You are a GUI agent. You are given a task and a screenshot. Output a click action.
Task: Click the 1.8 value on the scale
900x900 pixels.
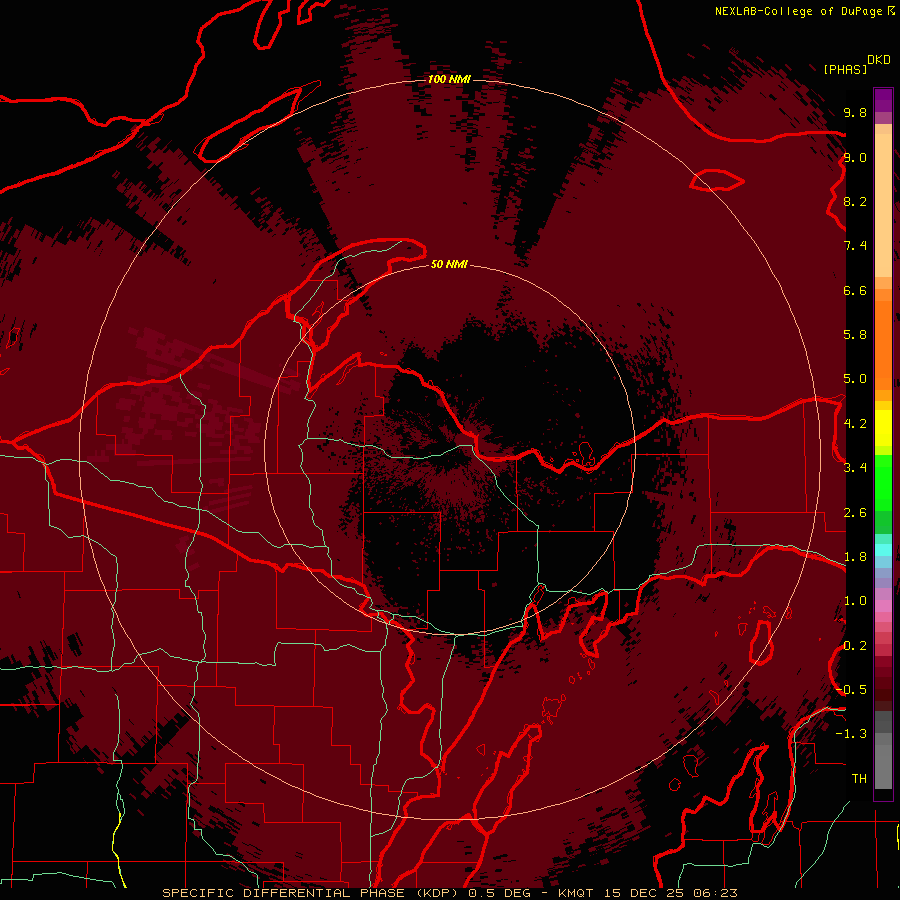pyautogui.click(x=855, y=557)
